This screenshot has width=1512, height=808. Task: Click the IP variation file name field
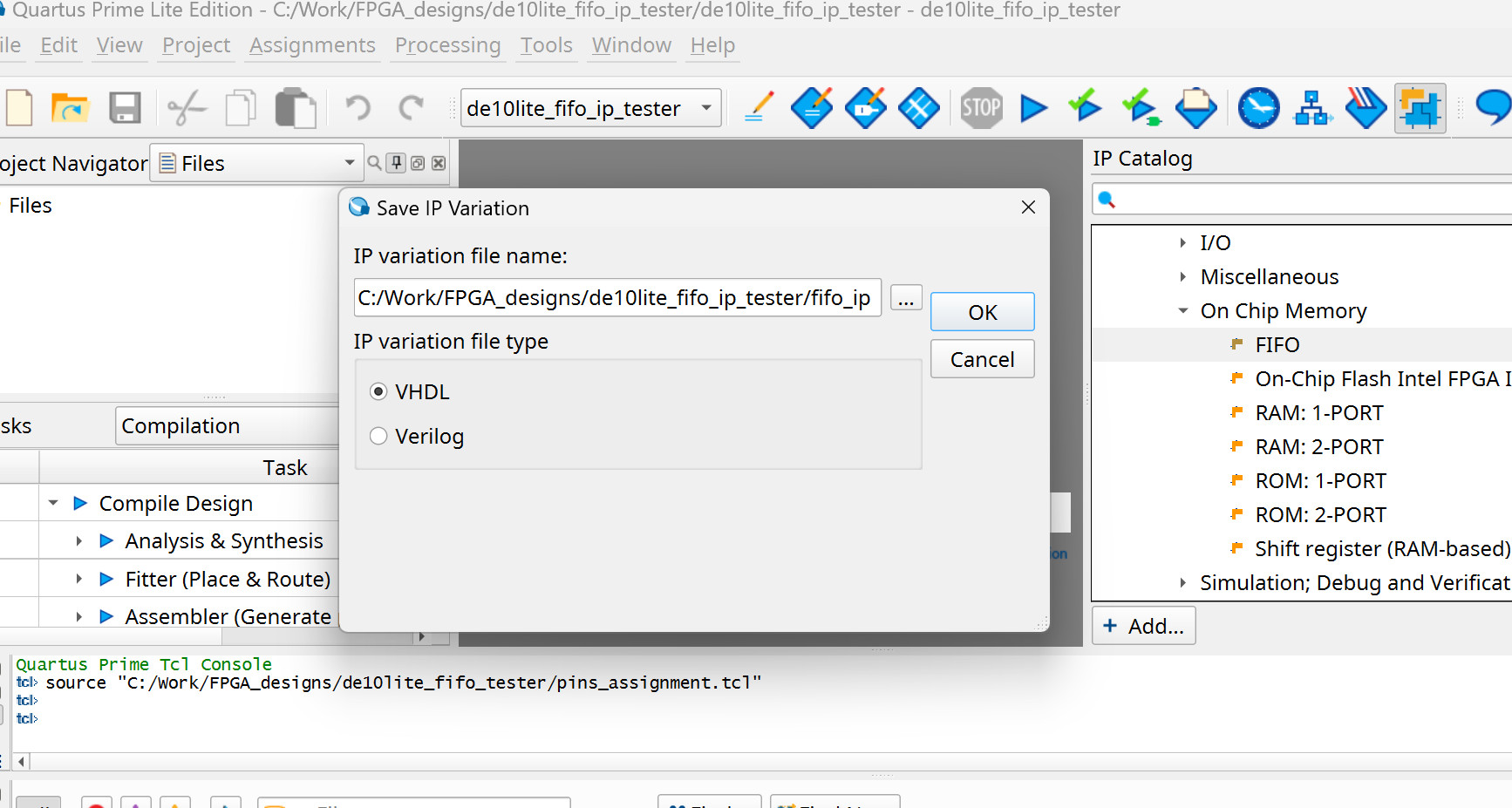click(616, 298)
